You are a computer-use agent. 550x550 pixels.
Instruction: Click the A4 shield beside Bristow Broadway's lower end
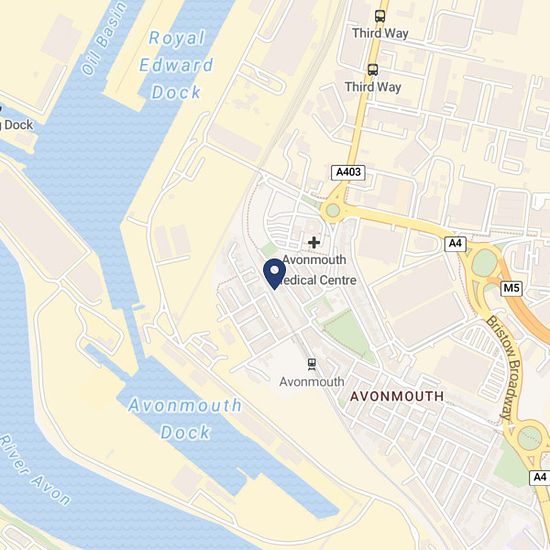(x=539, y=477)
